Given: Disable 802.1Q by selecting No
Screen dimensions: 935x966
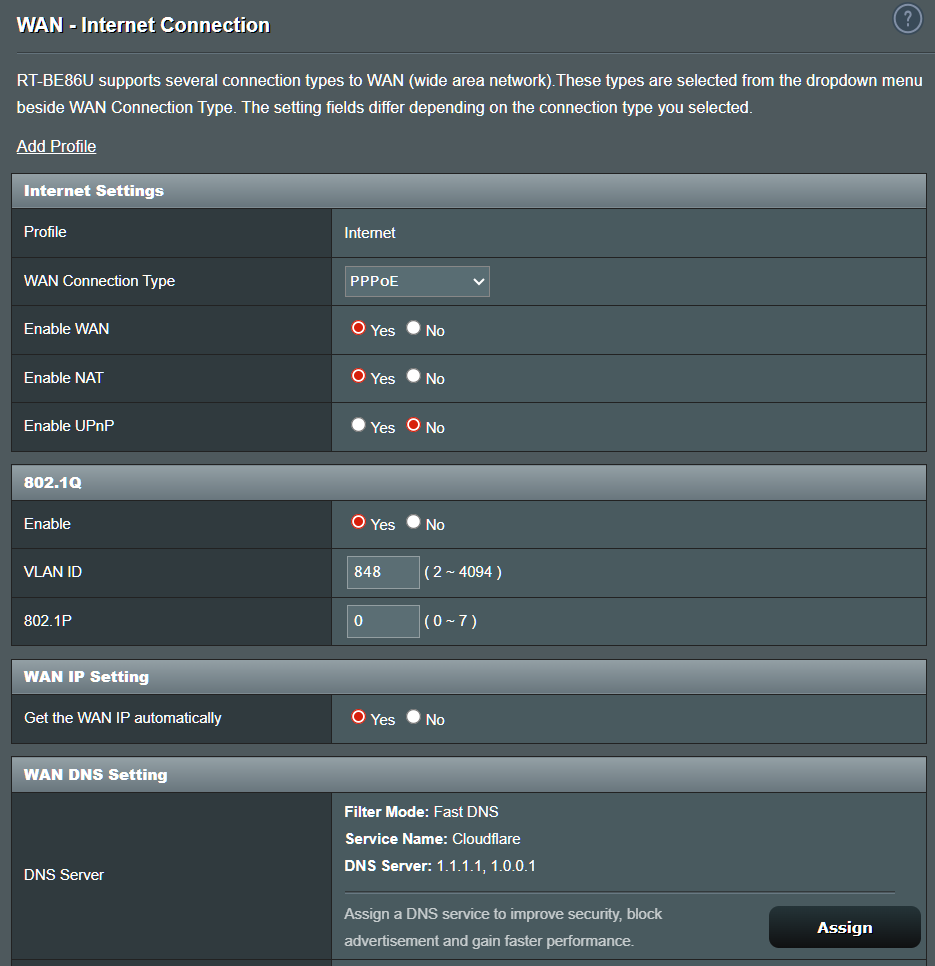Looking at the screenshot, I should point(414,523).
